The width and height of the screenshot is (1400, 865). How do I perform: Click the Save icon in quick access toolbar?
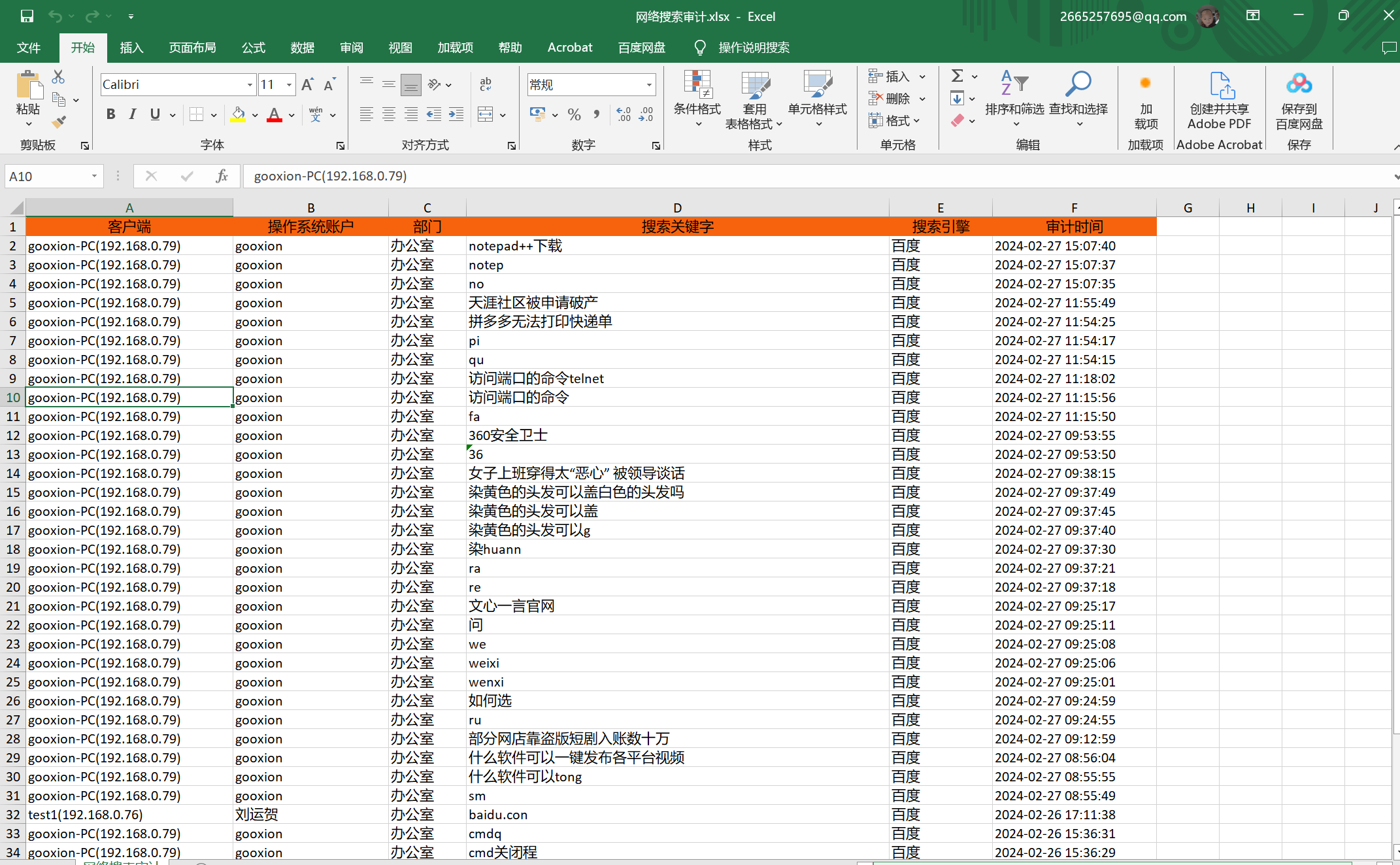coord(27,16)
